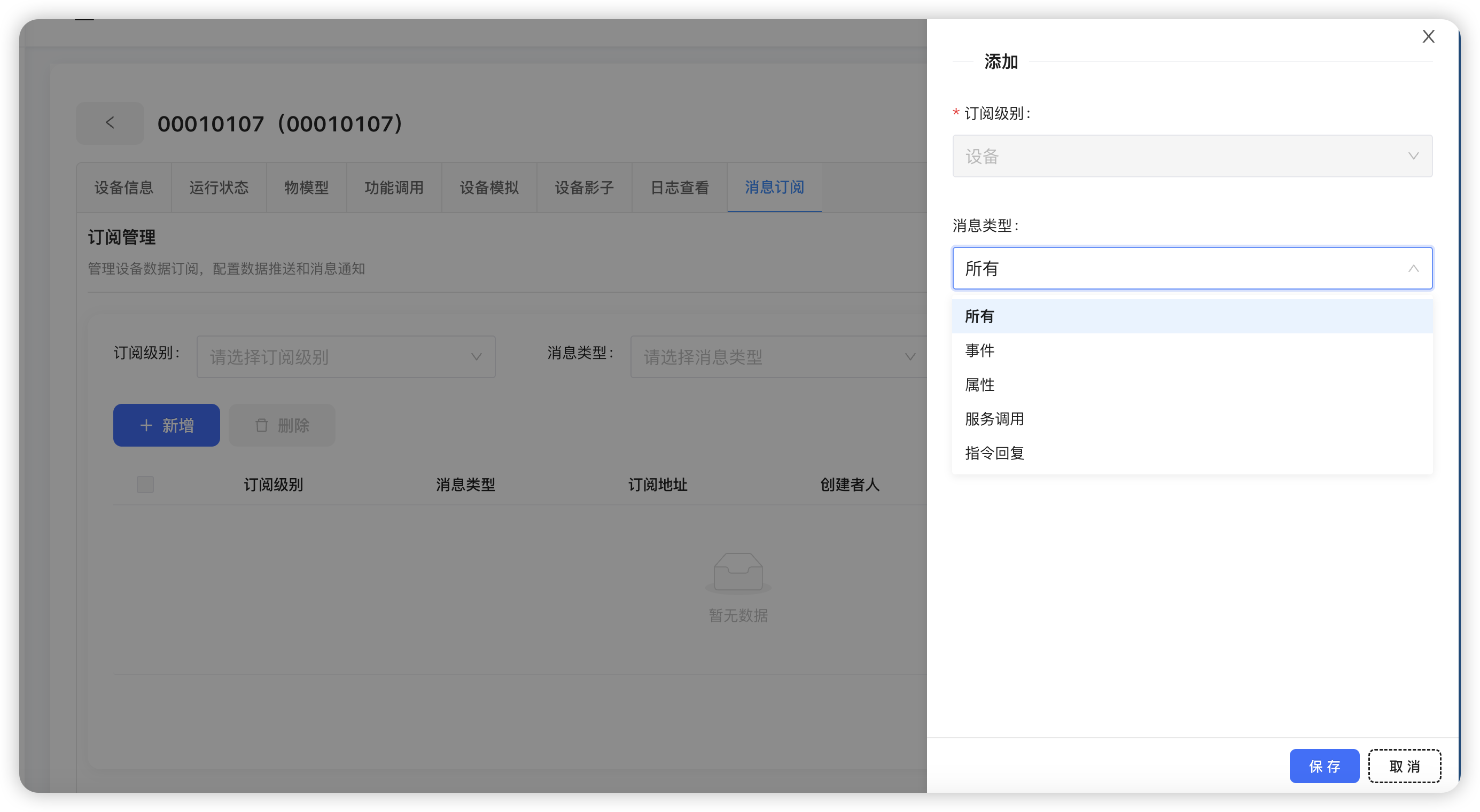Switch to the 设备影子 tab
Screen dimensions: 1480x812
[584, 187]
